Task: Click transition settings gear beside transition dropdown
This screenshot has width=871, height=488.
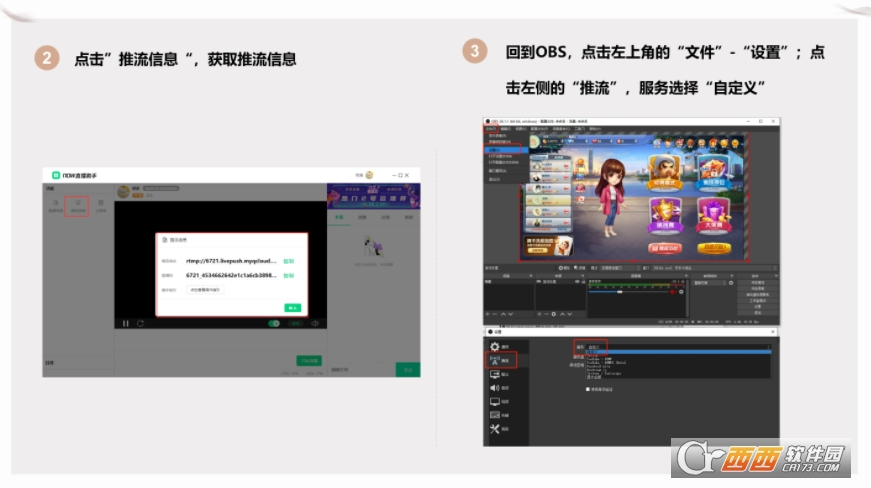Action: click(x=731, y=283)
